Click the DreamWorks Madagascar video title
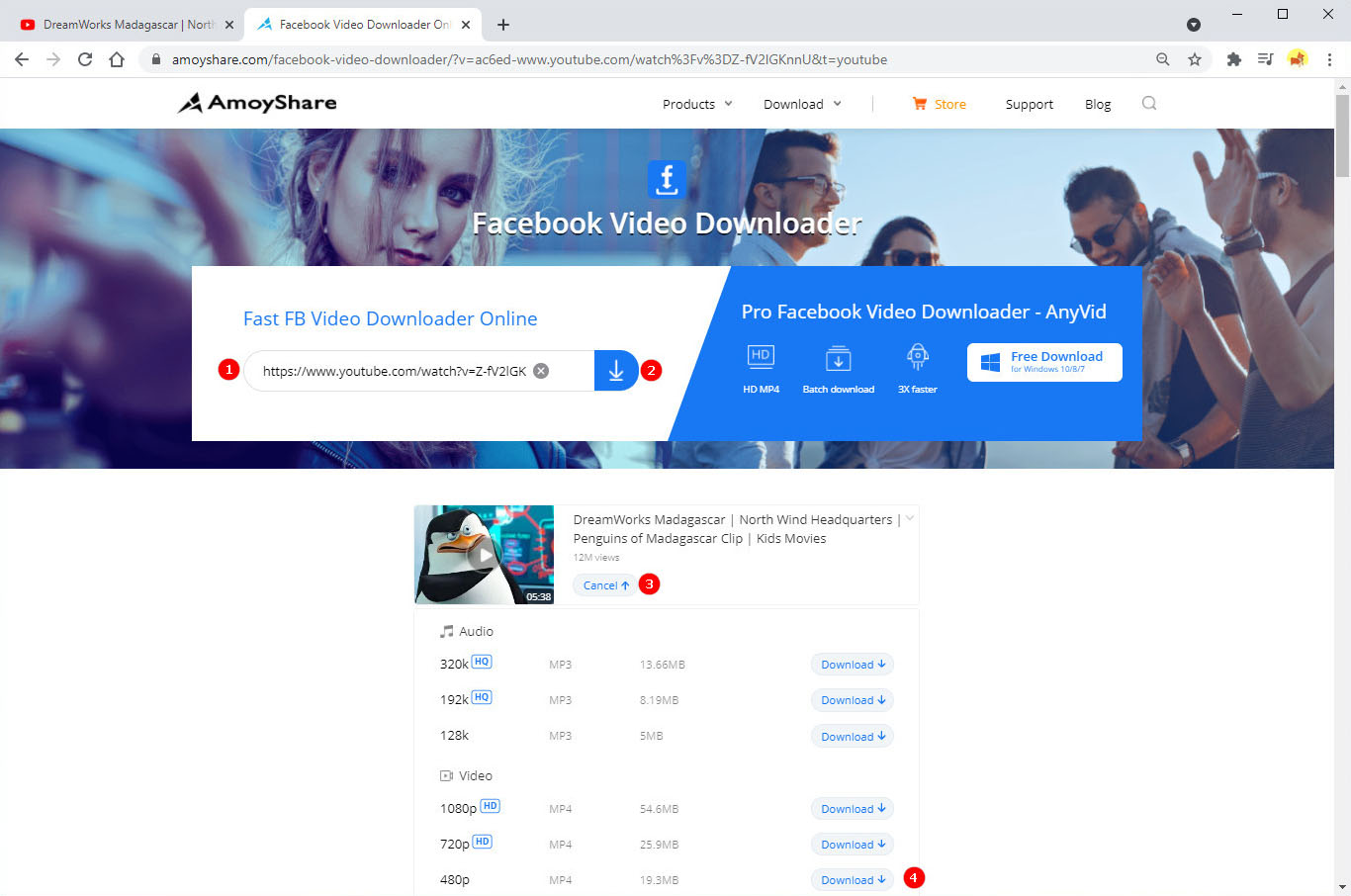This screenshot has height=896, width=1351. pyautogui.click(x=737, y=529)
